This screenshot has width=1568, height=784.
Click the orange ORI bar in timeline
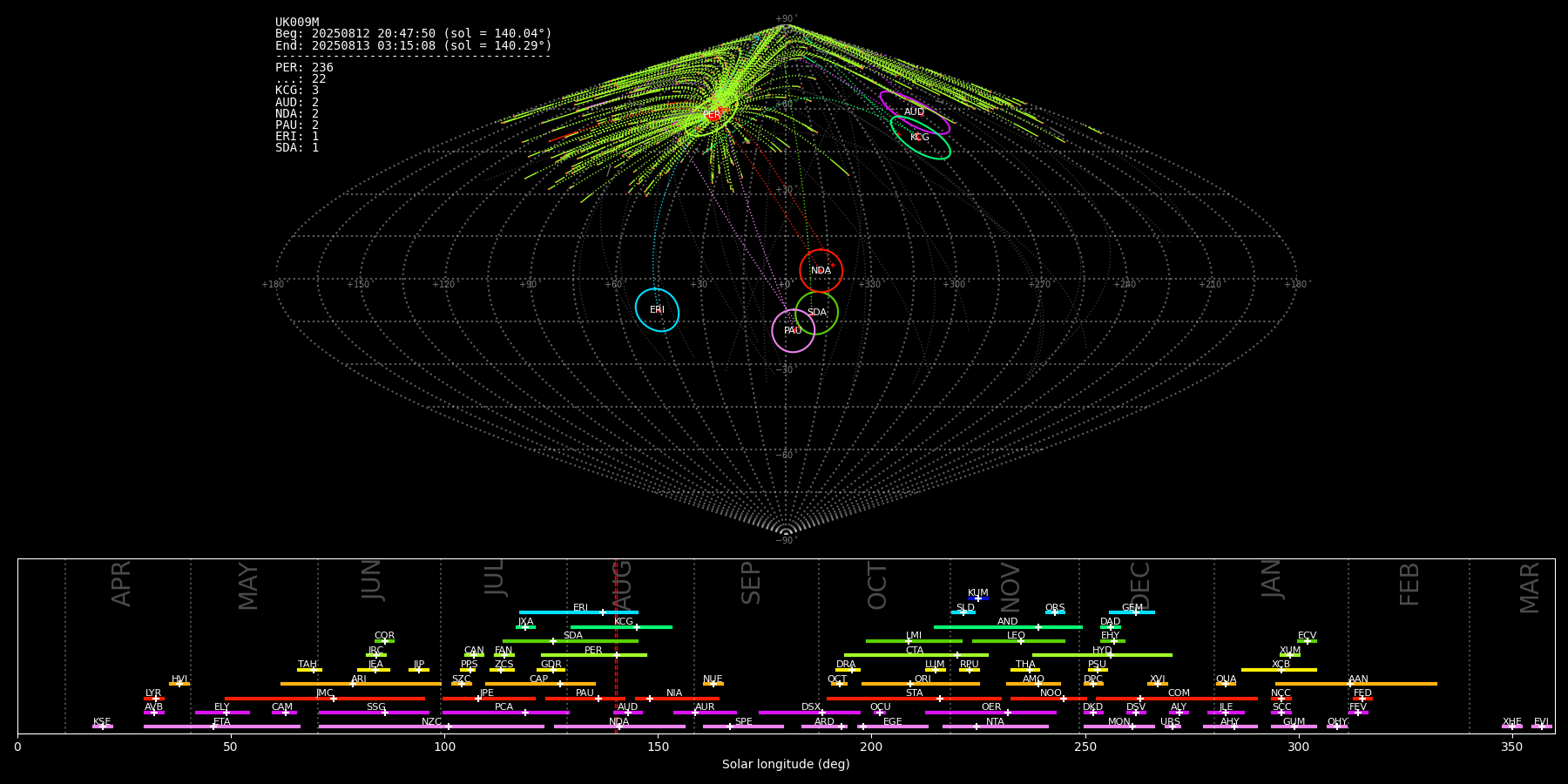pos(921,684)
